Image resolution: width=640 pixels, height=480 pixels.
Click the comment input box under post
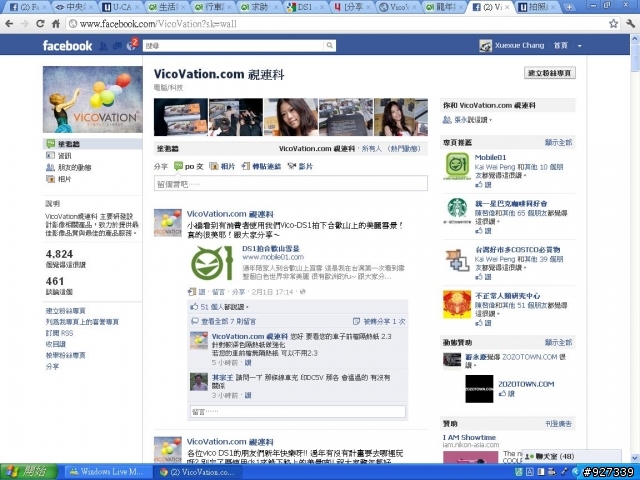coord(298,411)
